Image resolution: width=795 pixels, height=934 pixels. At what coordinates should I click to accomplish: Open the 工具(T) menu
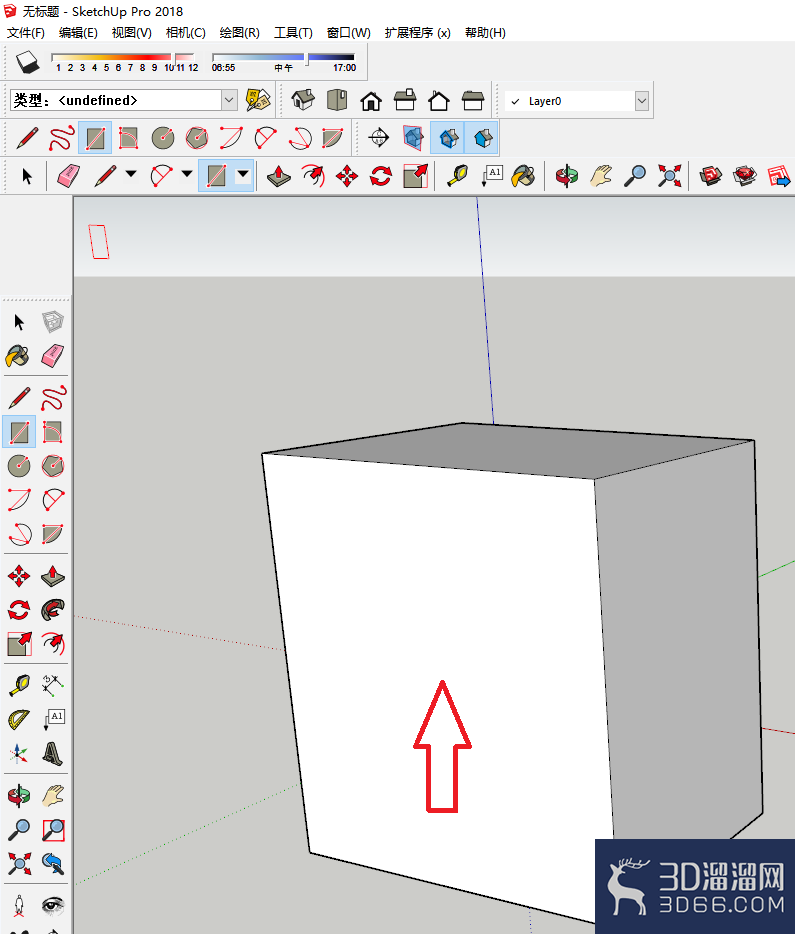(293, 33)
